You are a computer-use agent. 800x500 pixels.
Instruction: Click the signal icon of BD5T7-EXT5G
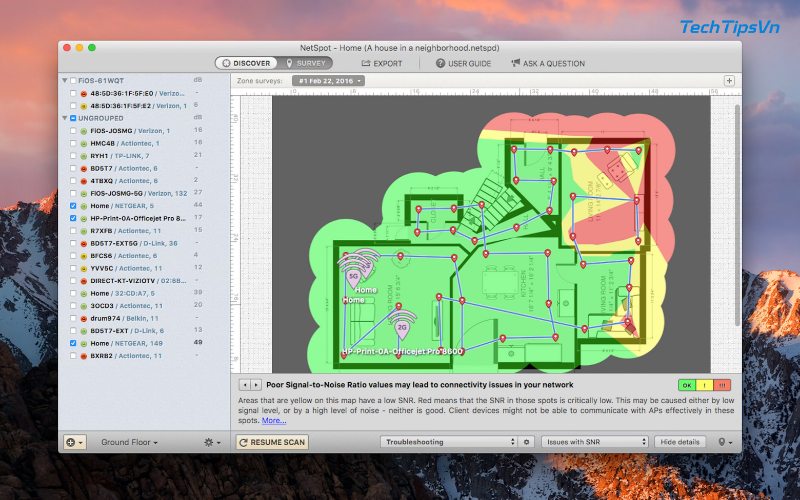pos(84,243)
